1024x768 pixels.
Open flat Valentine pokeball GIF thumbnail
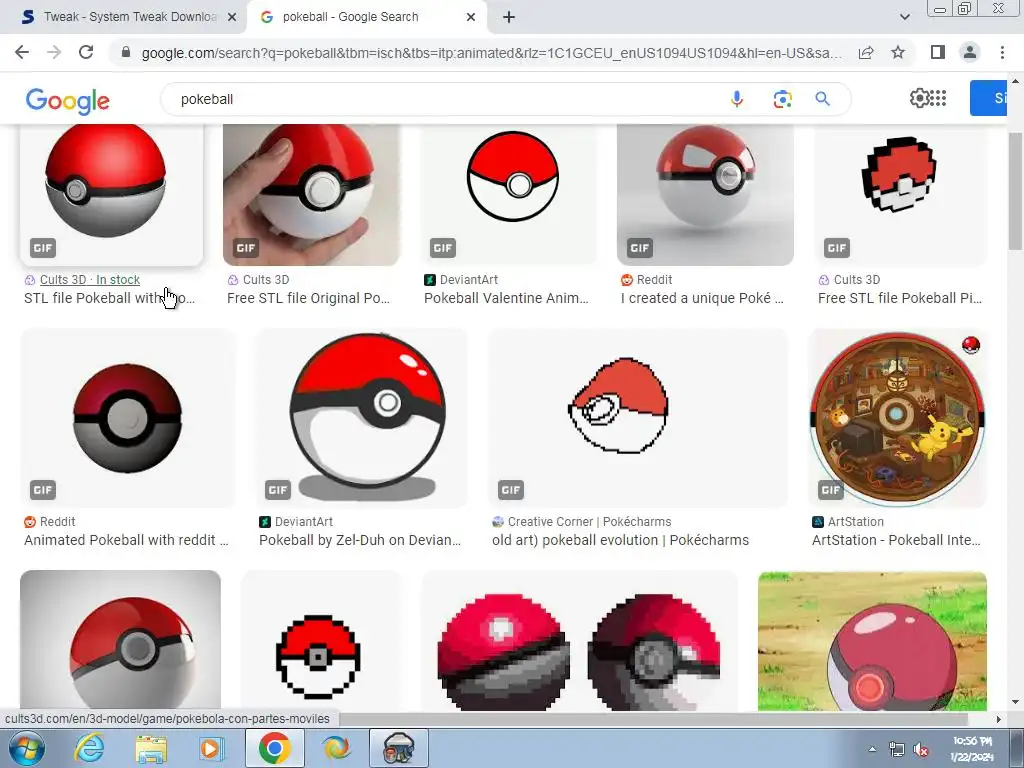(x=509, y=195)
